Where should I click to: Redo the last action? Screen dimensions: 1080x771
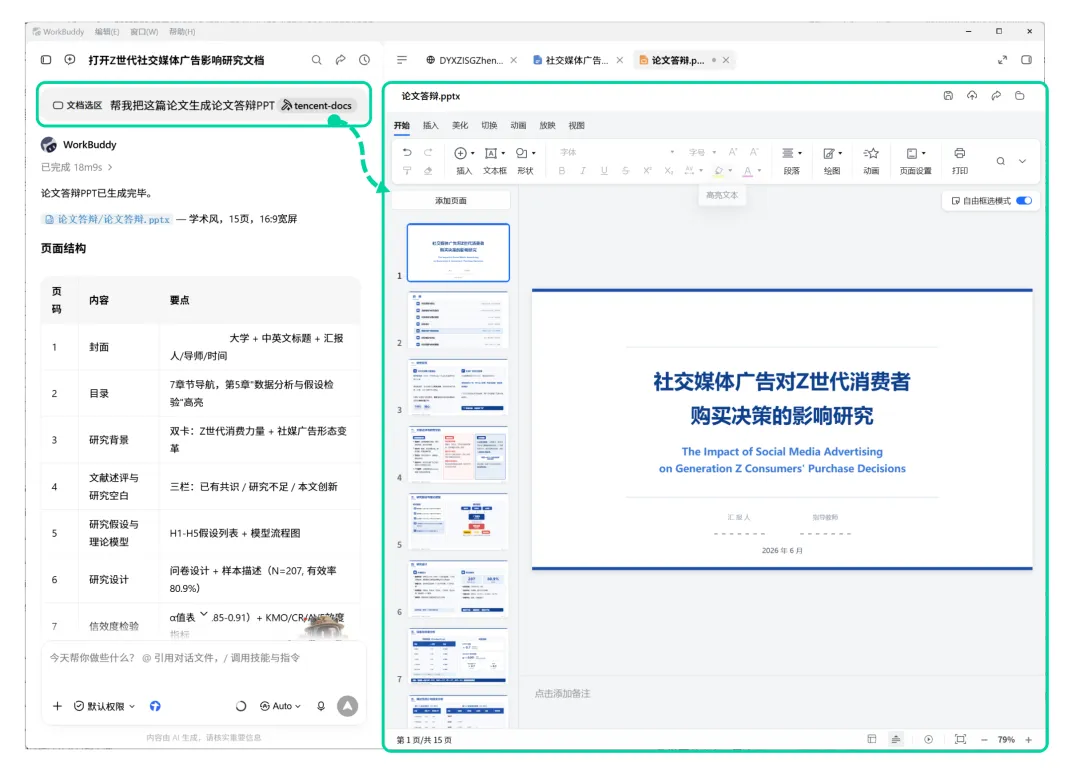428,152
